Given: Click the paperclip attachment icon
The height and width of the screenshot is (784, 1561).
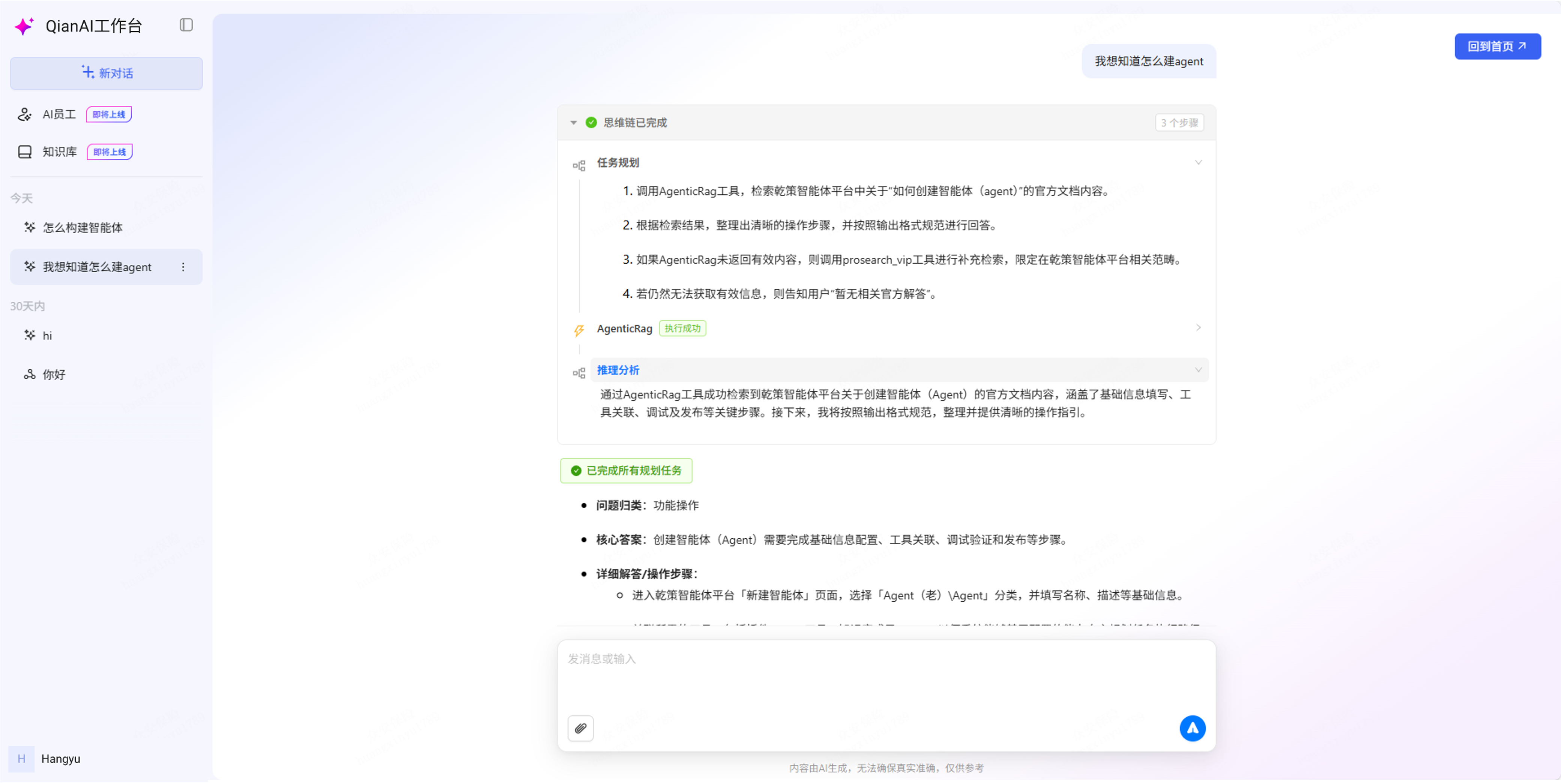Looking at the screenshot, I should click(x=580, y=728).
